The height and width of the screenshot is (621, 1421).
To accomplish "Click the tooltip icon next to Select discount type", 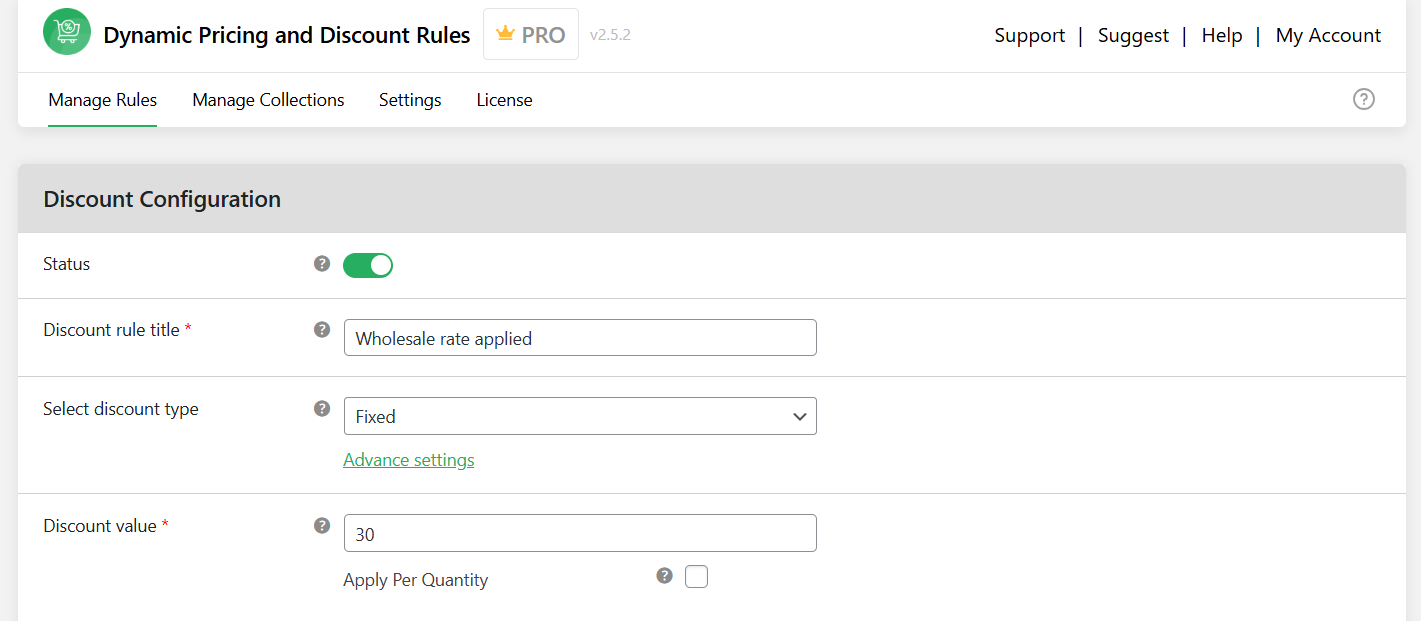I will 321,409.
